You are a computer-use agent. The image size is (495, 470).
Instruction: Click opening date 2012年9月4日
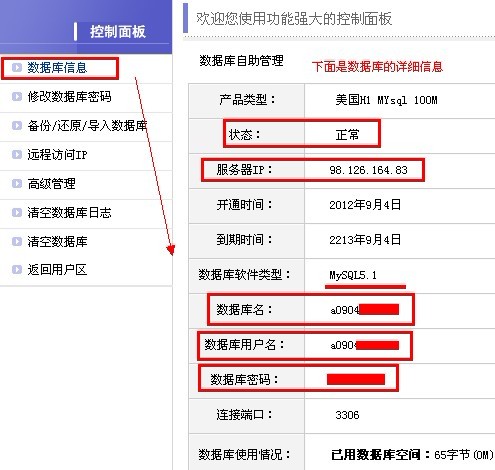click(365, 205)
